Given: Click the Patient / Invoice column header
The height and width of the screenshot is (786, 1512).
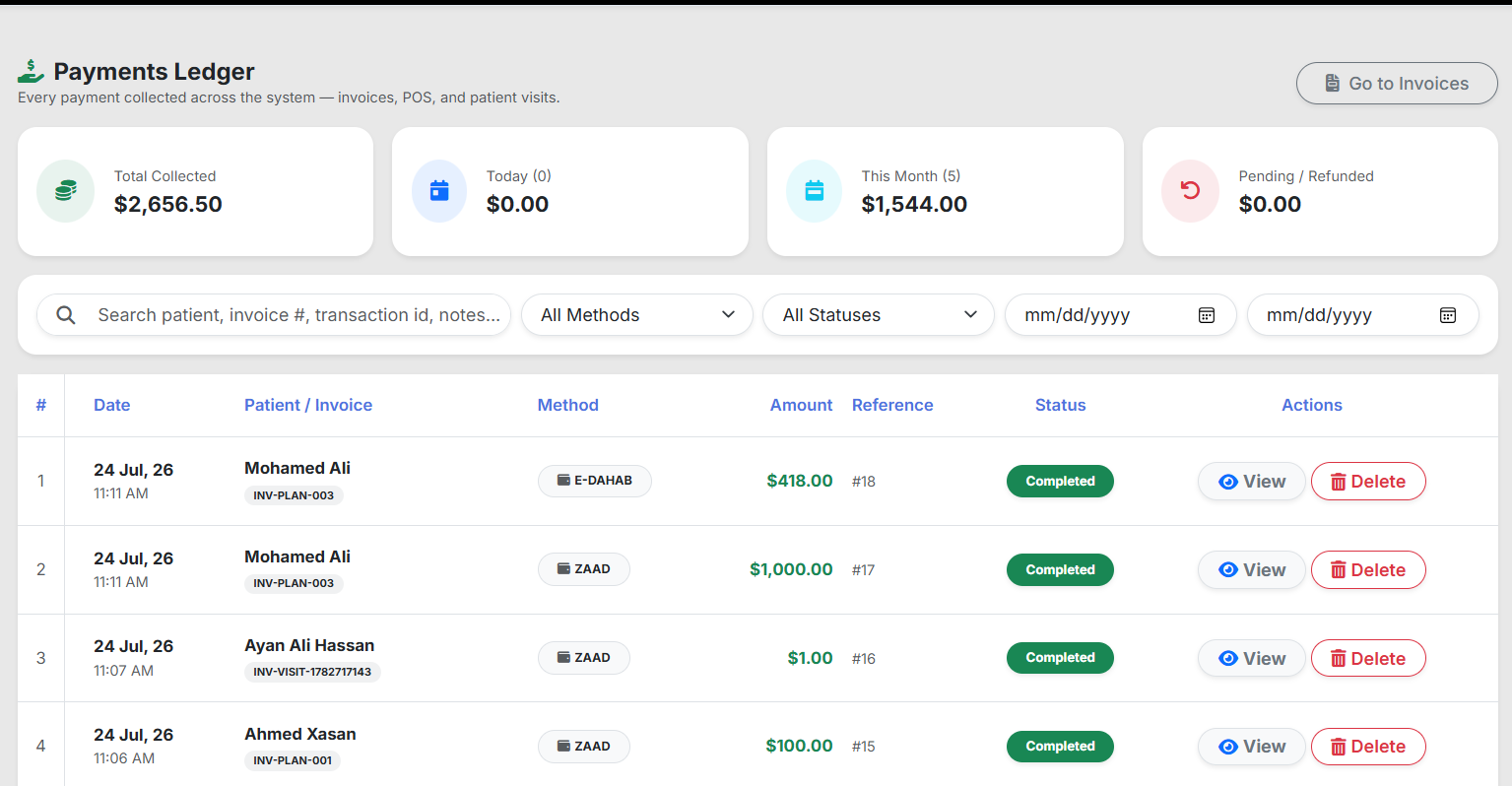Looking at the screenshot, I should coord(308,405).
